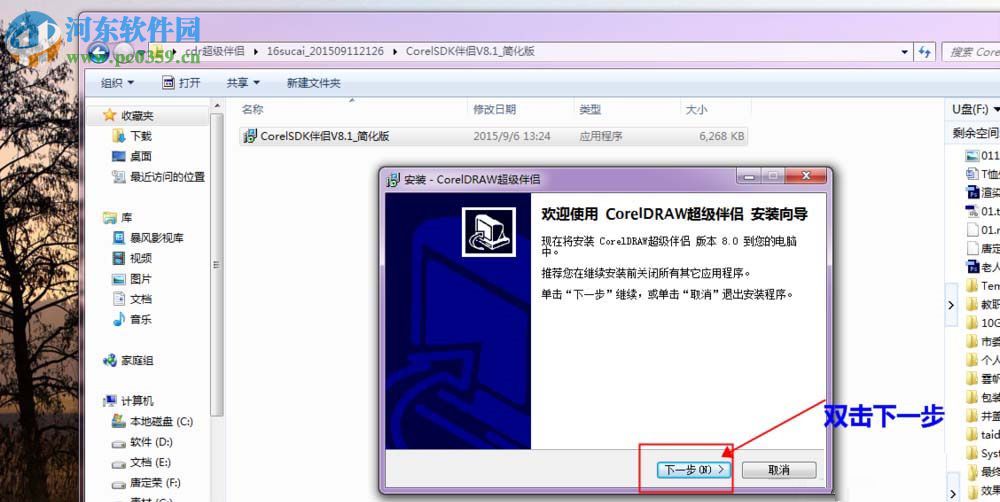Viewport: 1000px width, 502px height.
Task: Click the 家庭组 icon
Action: (110, 360)
